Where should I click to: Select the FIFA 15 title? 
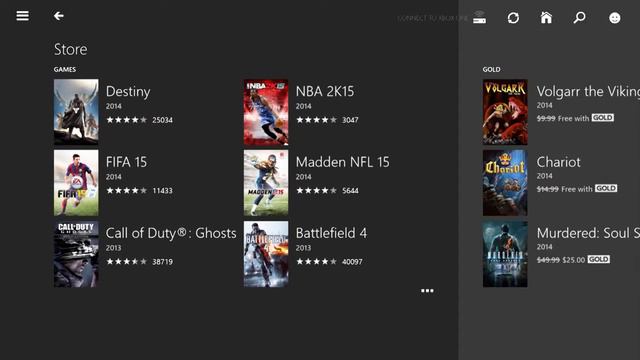tap(126, 162)
